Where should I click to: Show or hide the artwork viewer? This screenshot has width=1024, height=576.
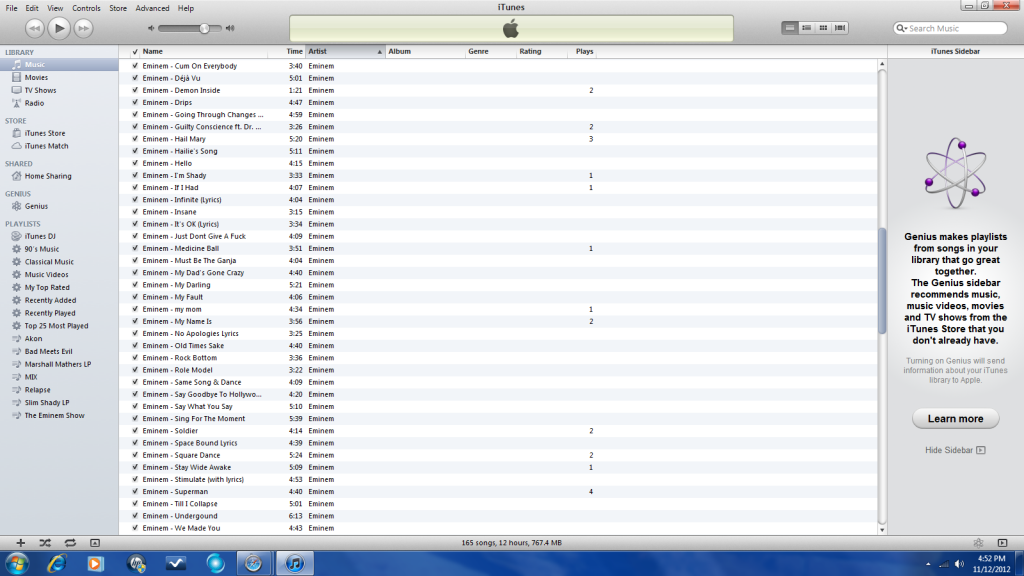(x=95, y=543)
